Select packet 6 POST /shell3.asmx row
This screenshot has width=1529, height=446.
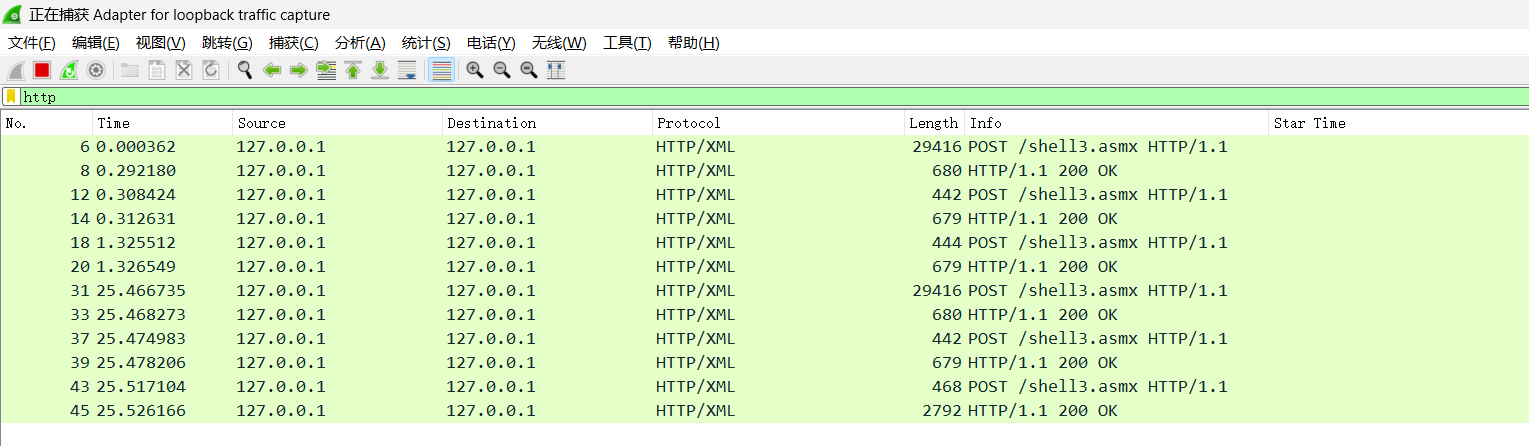(x=600, y=147)
